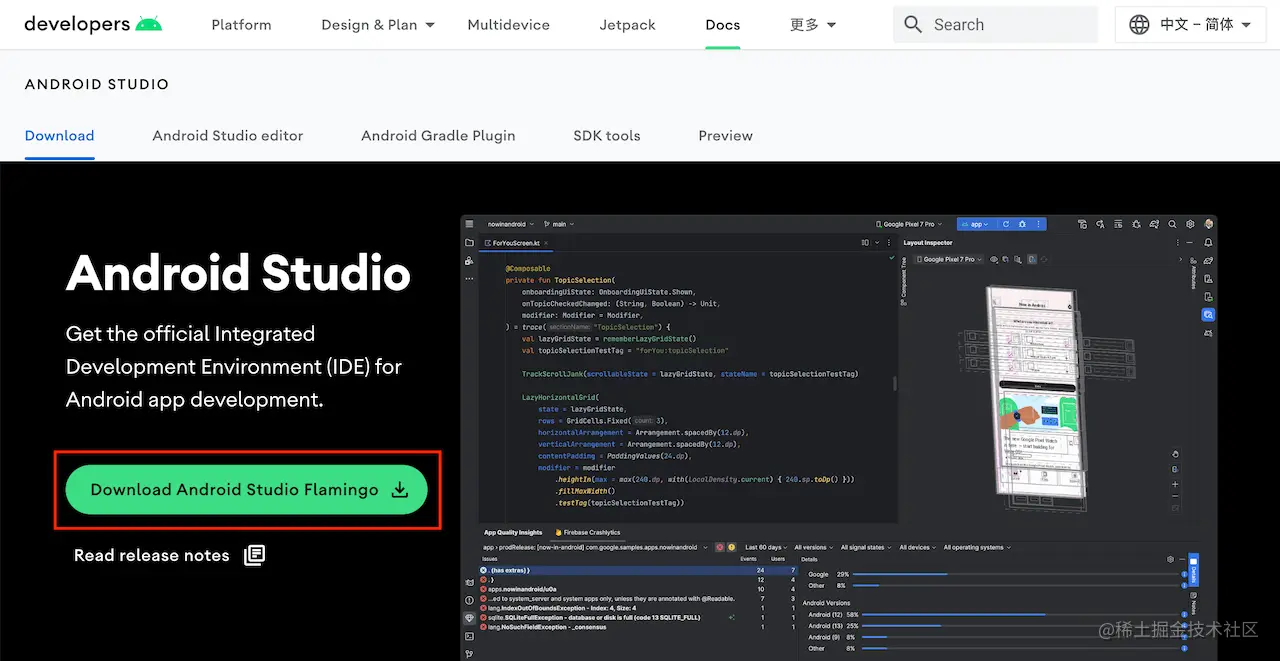Select the Download tab

coord(59,136)
